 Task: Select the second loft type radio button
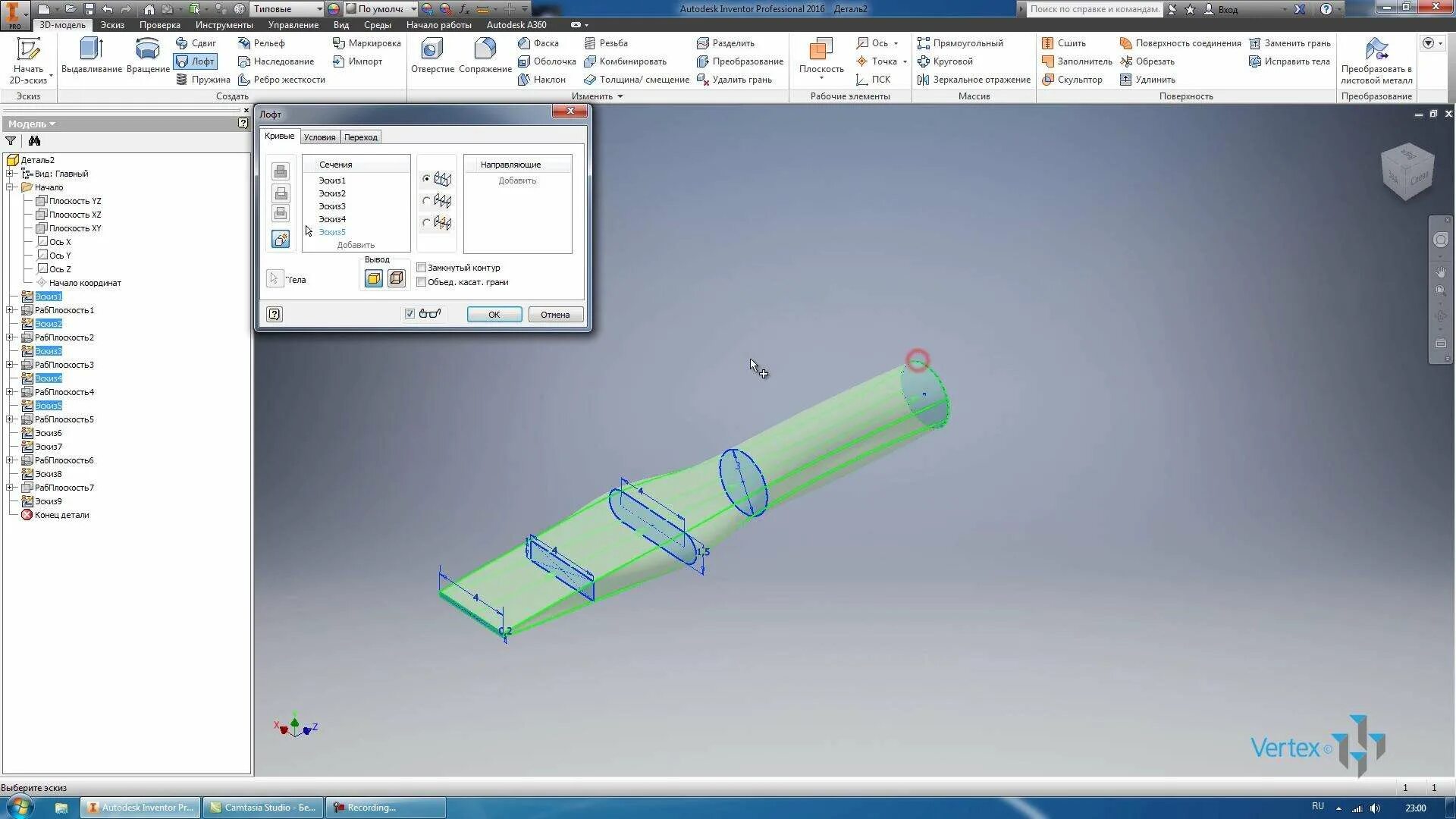[426, 201]
